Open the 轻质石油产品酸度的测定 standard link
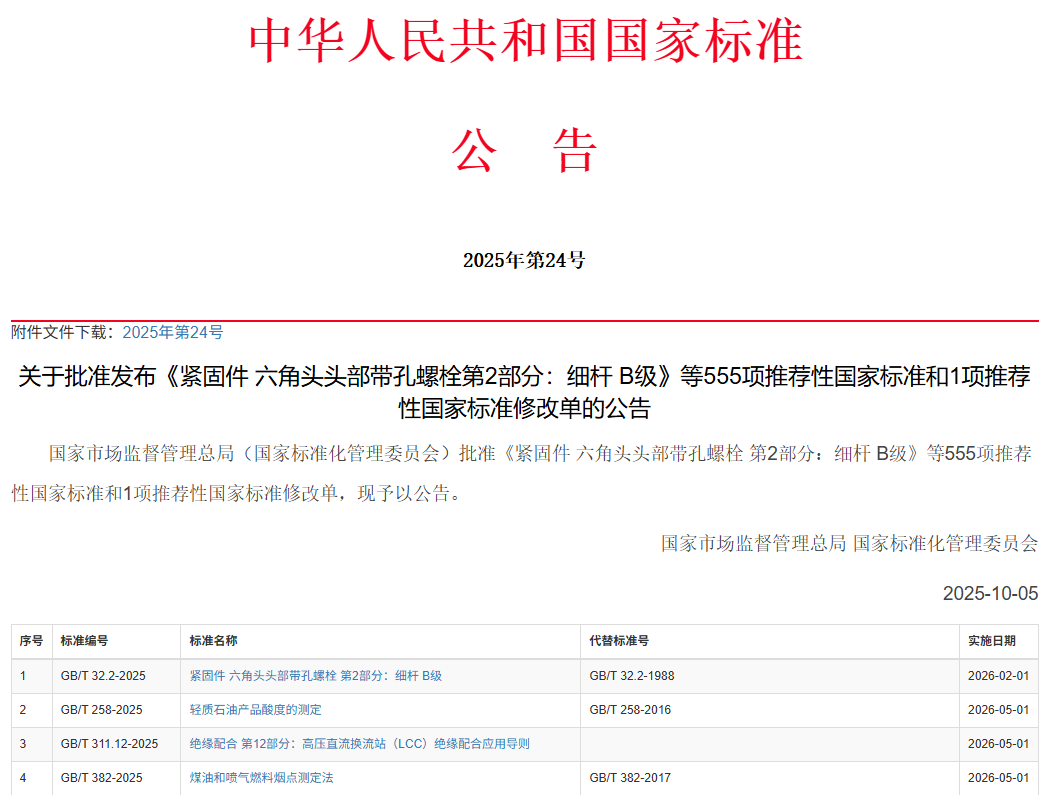The image size is (1057, 795). coord(255,710)
